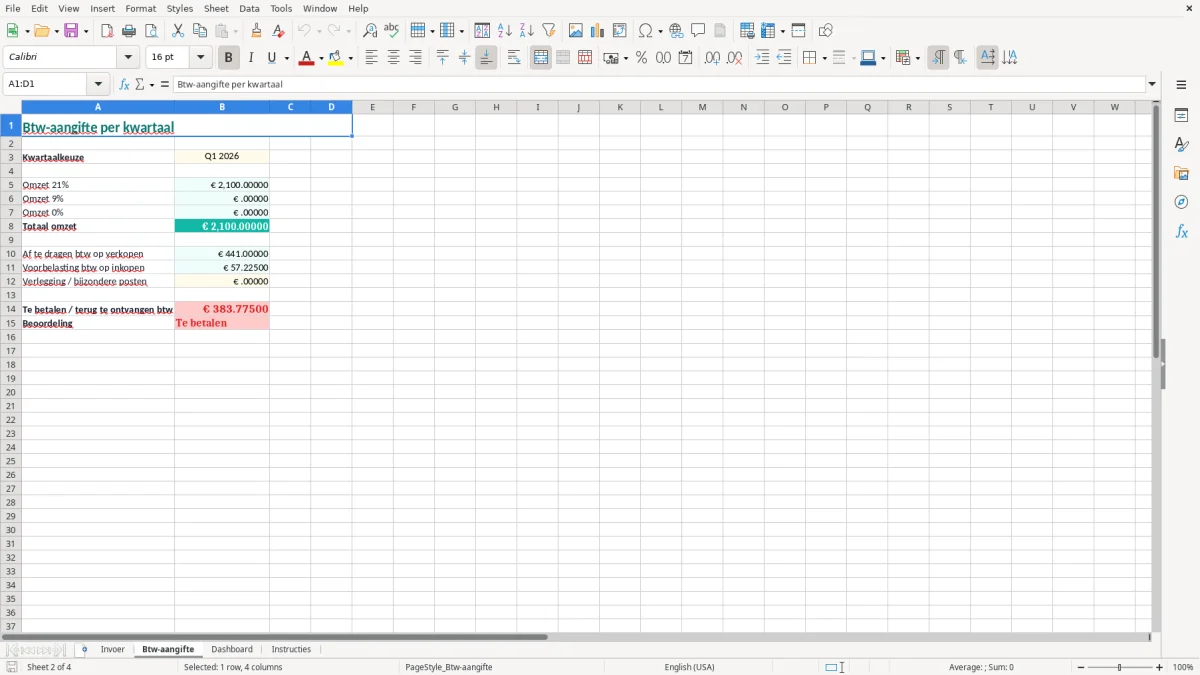Image resolution: width=1200 pixels, height=675 pixels.
Task: Toggle Underline formatting button
Action: pos(272,58)
